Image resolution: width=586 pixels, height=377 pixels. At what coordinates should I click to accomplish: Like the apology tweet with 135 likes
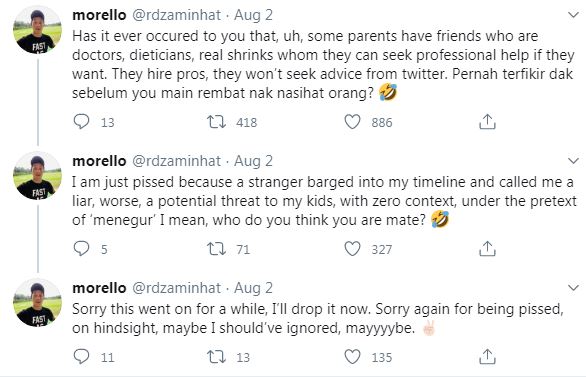coord(352,357)
